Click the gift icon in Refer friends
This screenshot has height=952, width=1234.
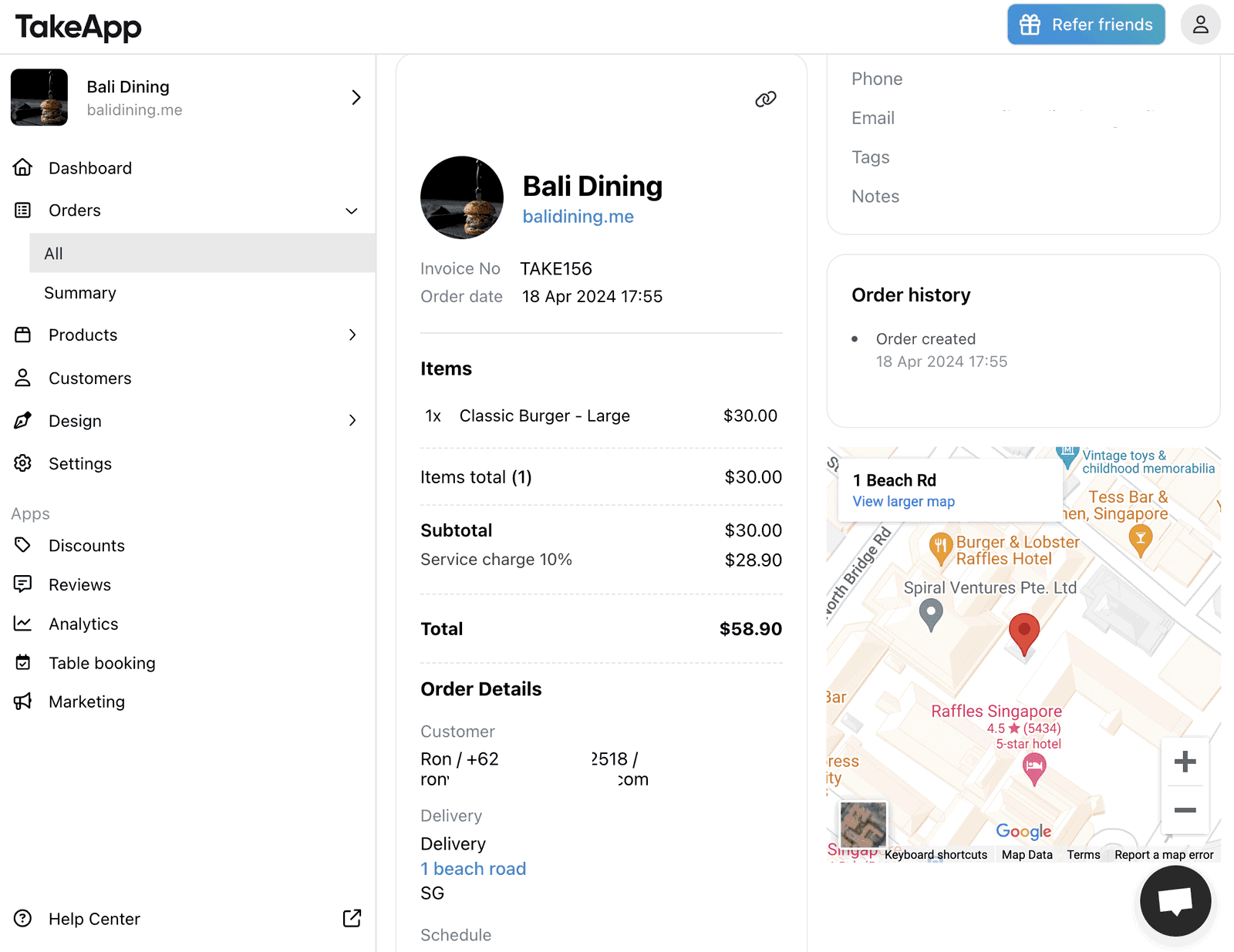pos(1030,25)
